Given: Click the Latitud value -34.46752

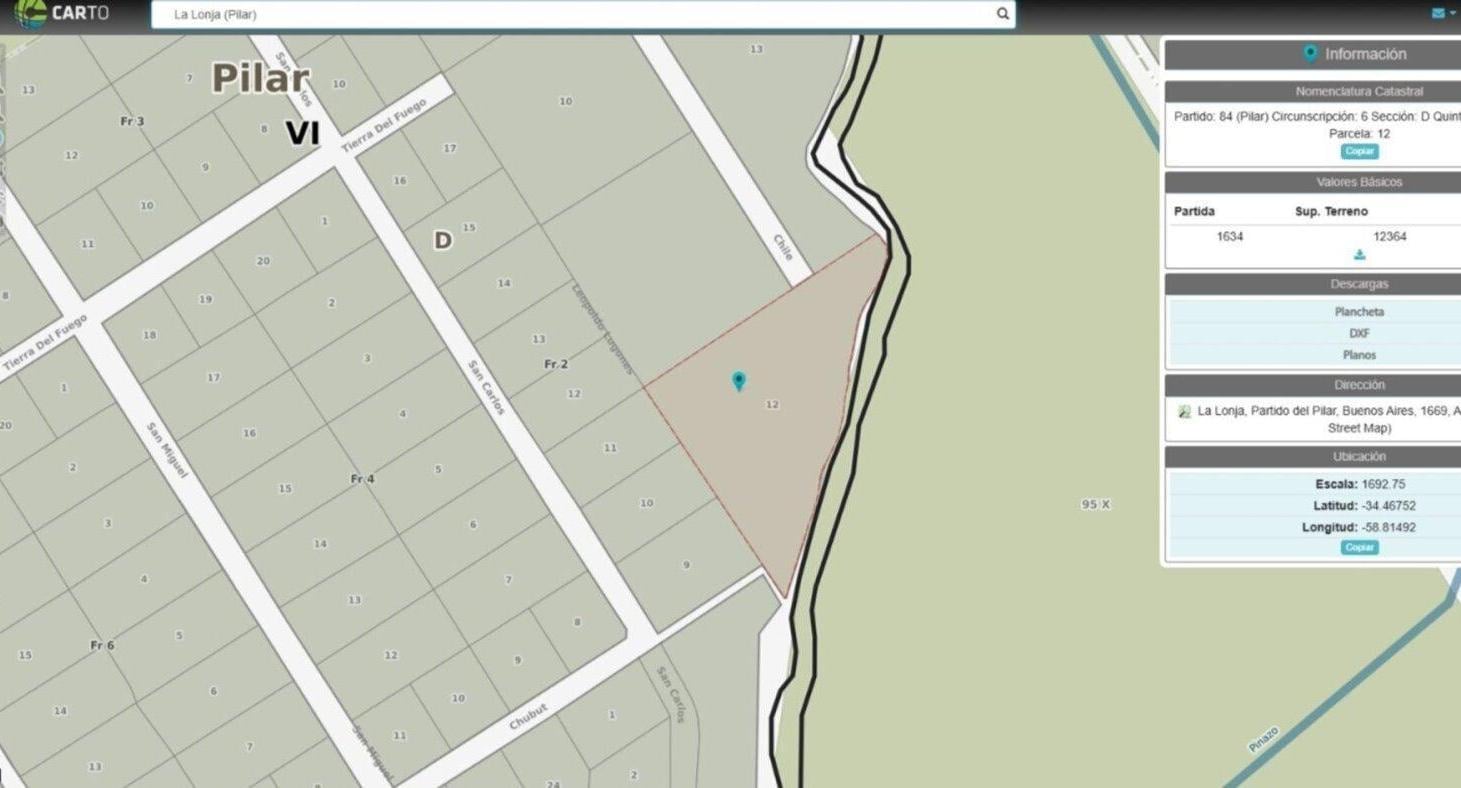Looking at the screenshot, I should [x=1388, y=506].
